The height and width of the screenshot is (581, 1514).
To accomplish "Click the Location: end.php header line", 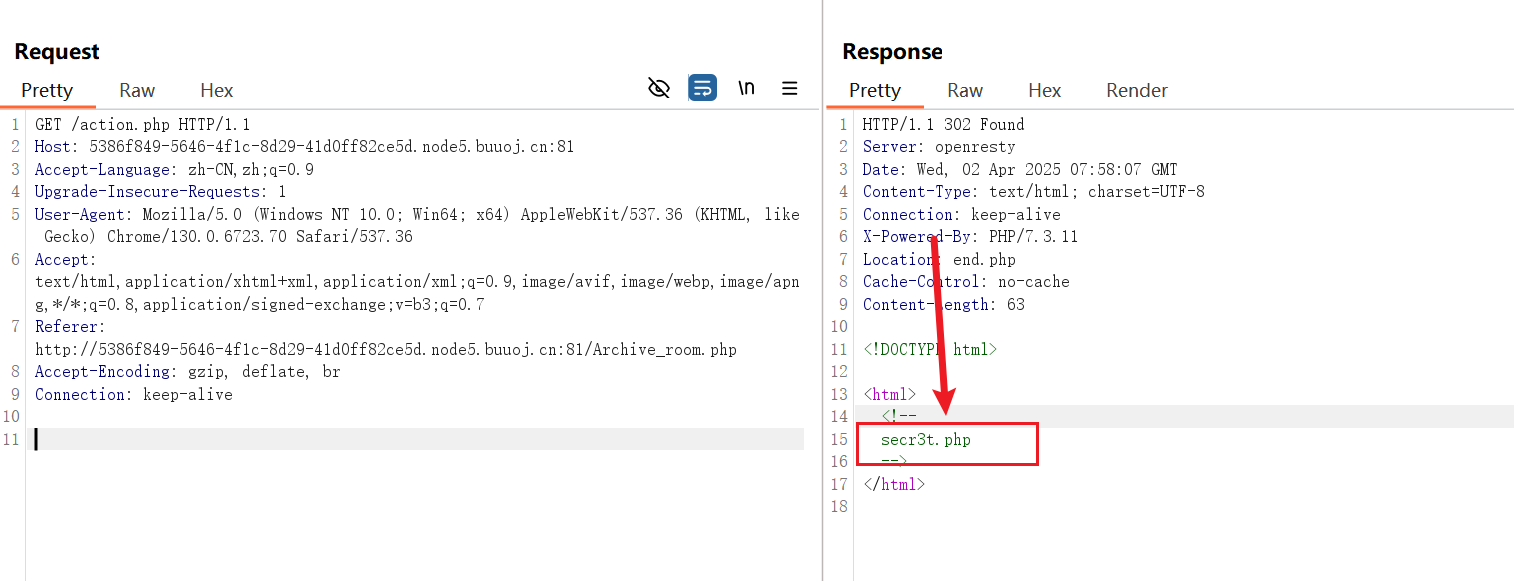I will (939, 260).
